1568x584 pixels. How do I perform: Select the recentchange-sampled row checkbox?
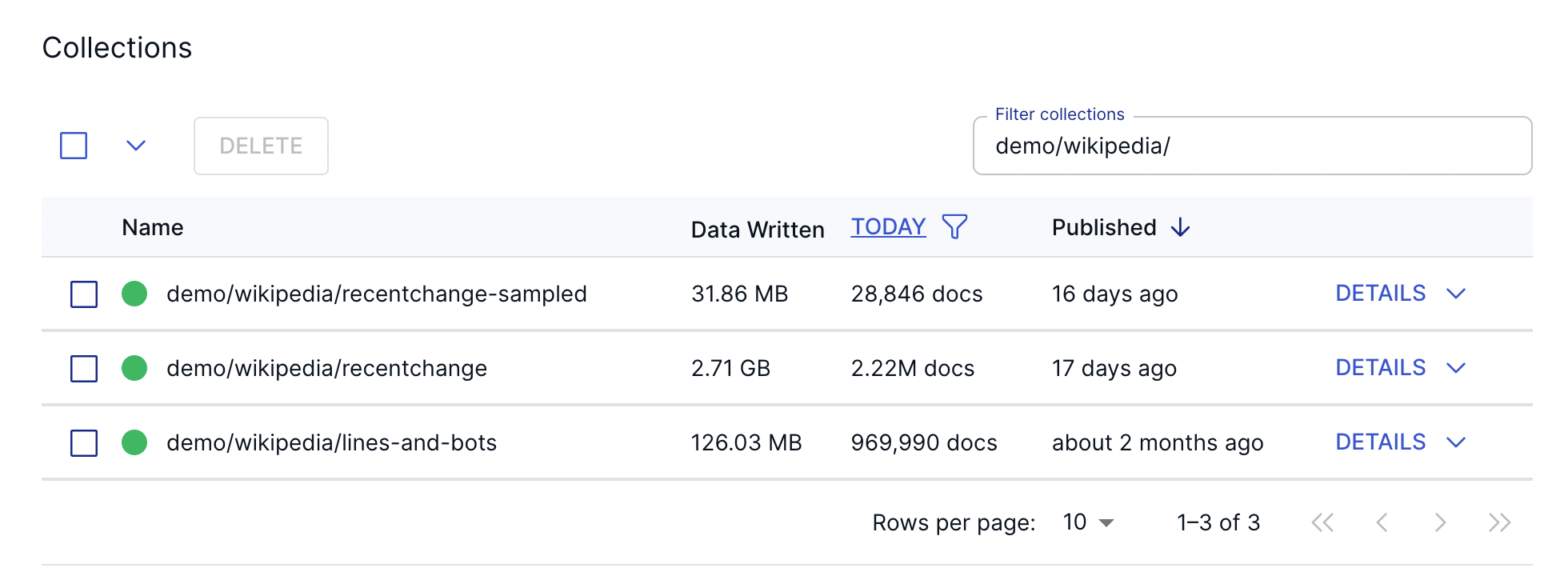[x=84, y=294]
